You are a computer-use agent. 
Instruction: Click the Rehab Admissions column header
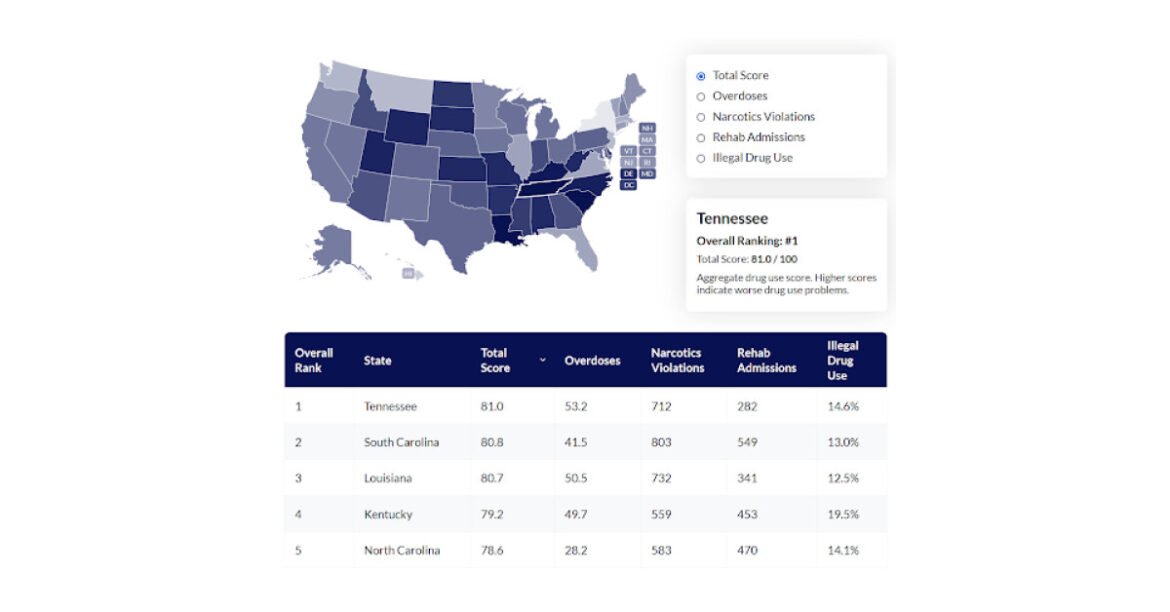pyautogui.click(x=766, y=360)
